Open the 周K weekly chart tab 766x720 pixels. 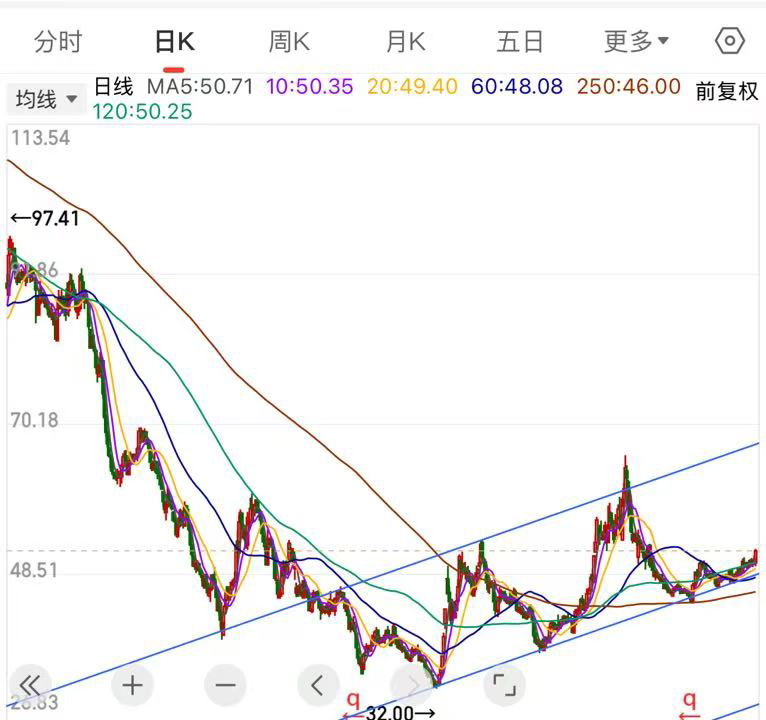point(289,42)
